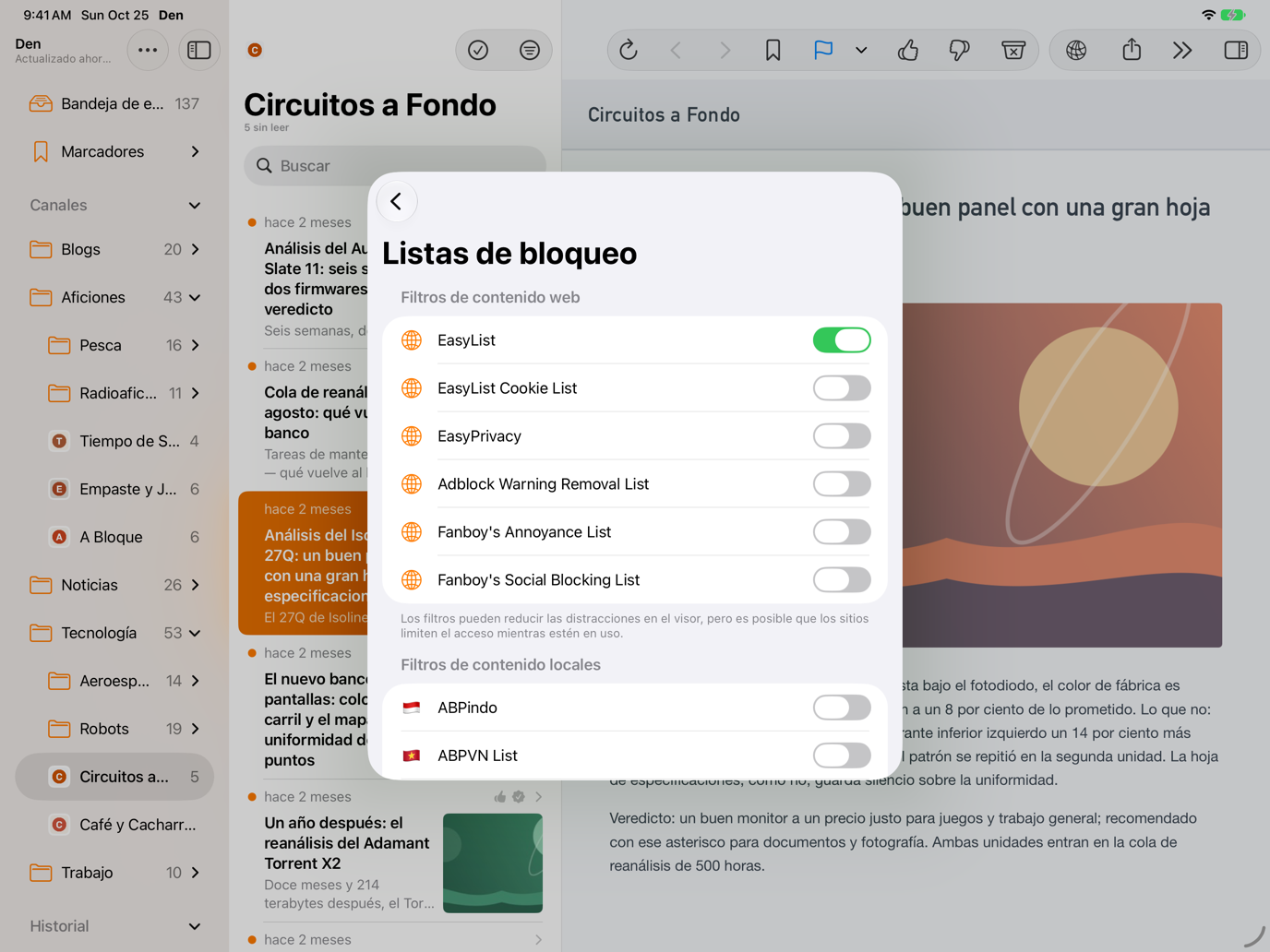Open the share sheet icon

[x=1132, y=50]
